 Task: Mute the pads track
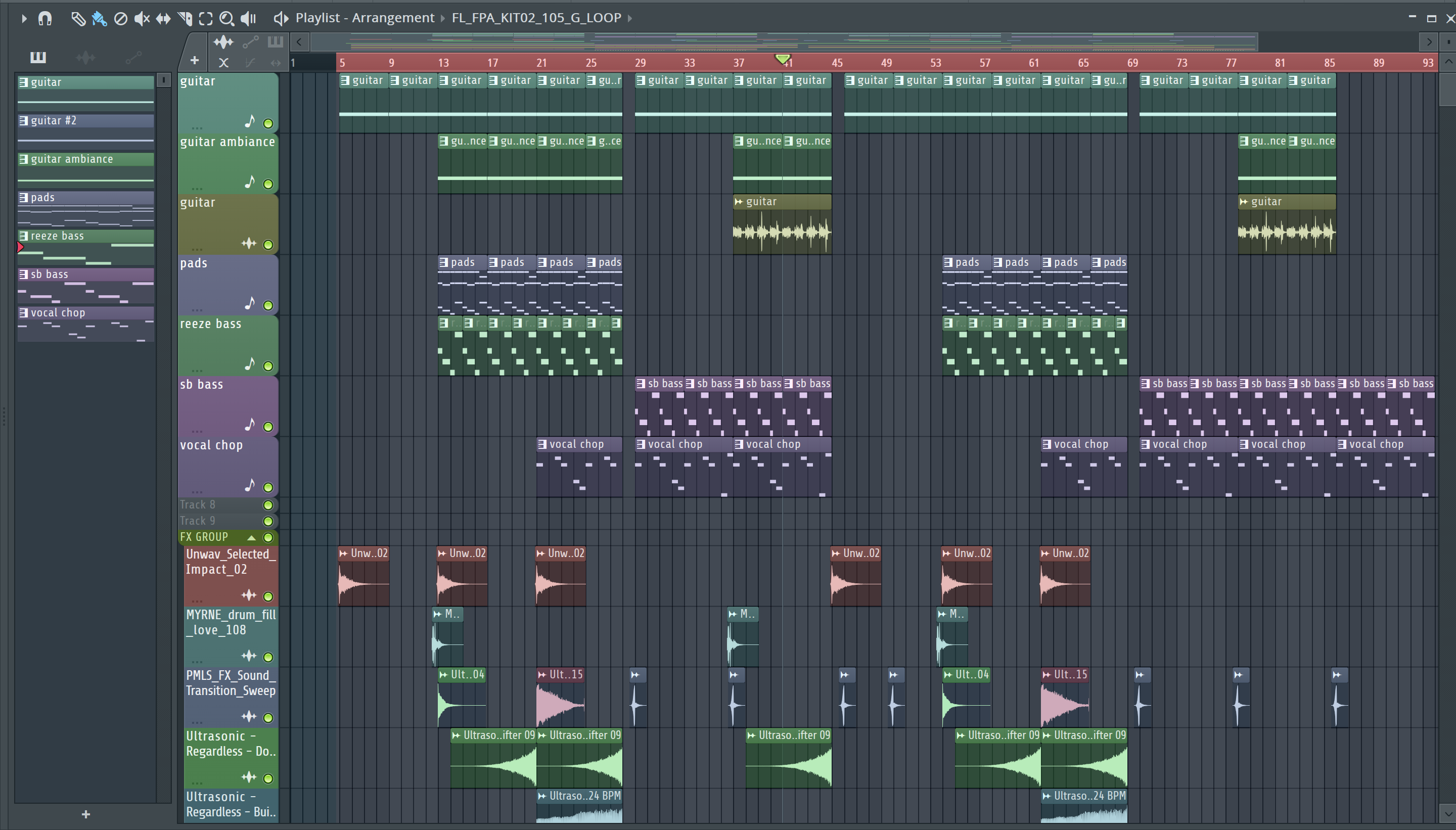tap(268, 305)
